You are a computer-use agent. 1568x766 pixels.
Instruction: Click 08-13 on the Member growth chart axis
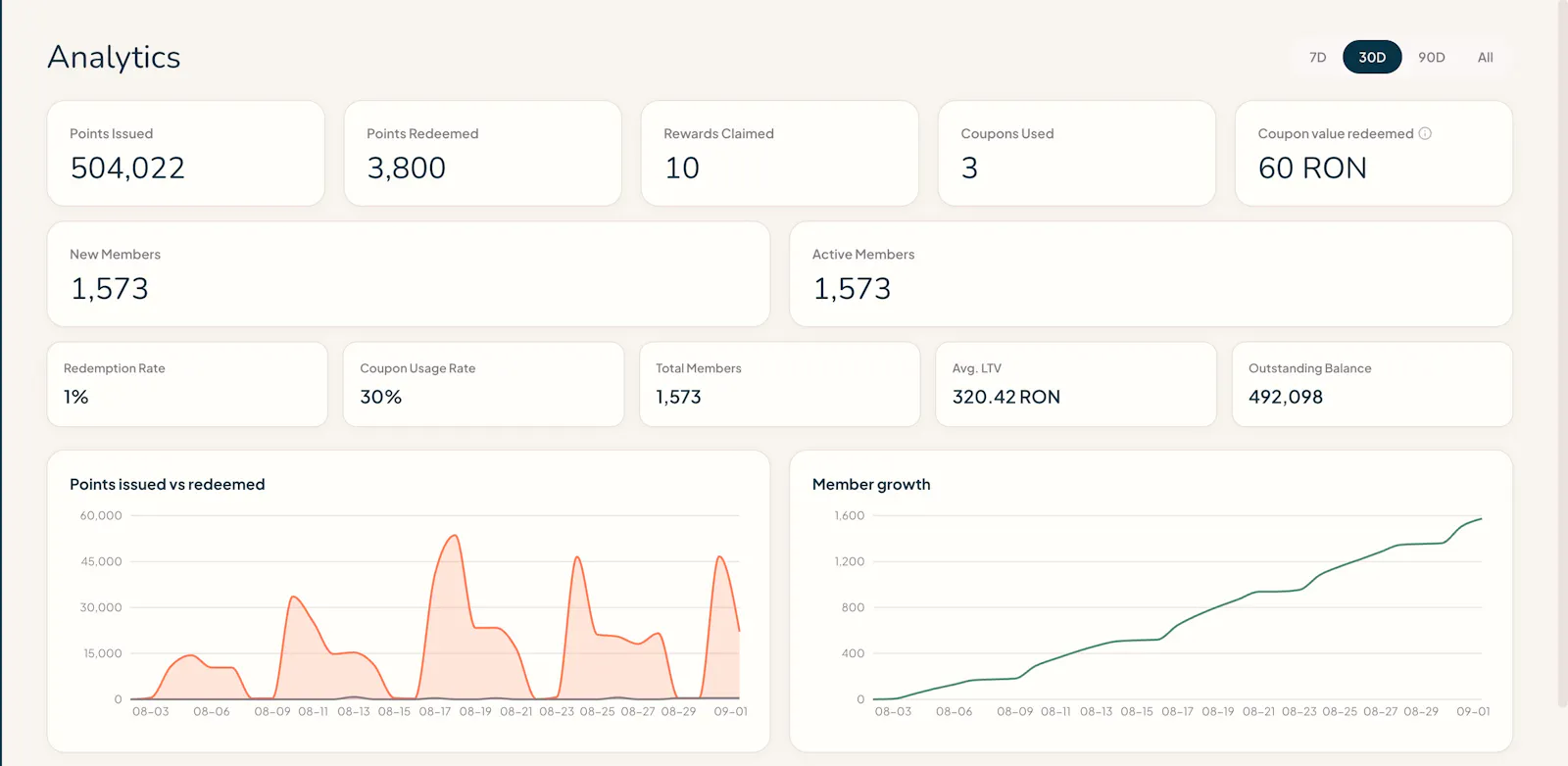point(1097,711)
